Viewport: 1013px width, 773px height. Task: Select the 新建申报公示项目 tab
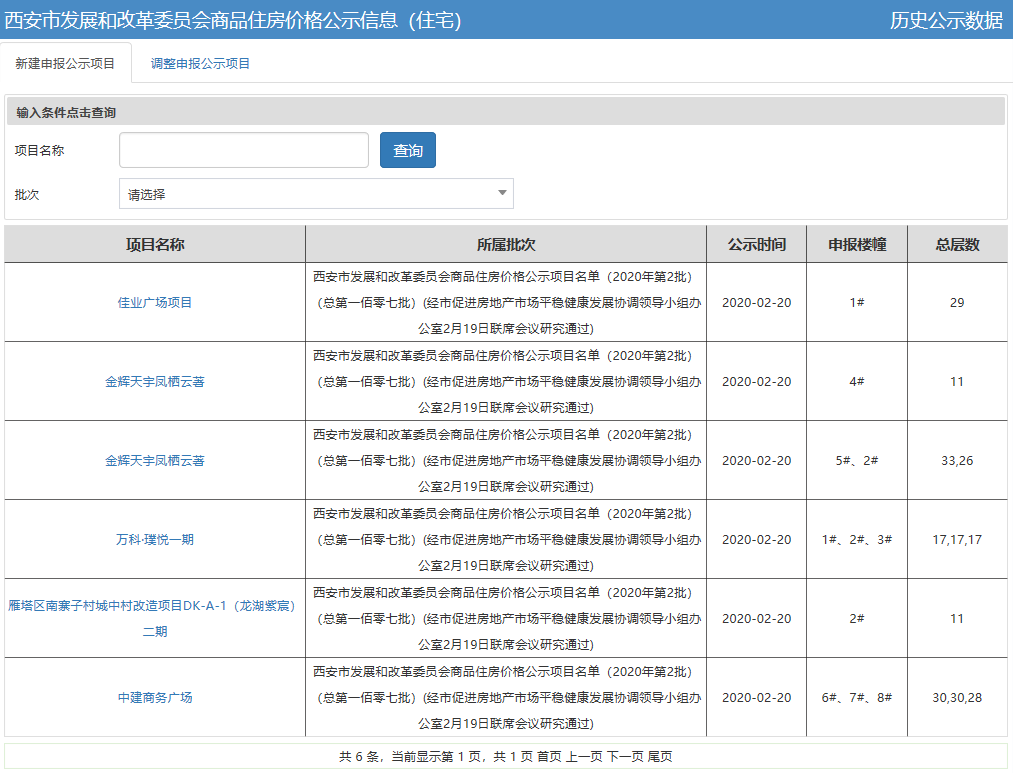point(65,63)
